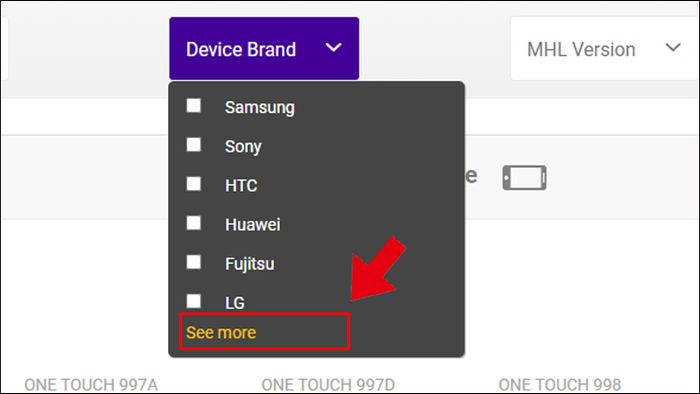
Task: Collapse the Device Brand dropdown
Action: tap(264, 49)
